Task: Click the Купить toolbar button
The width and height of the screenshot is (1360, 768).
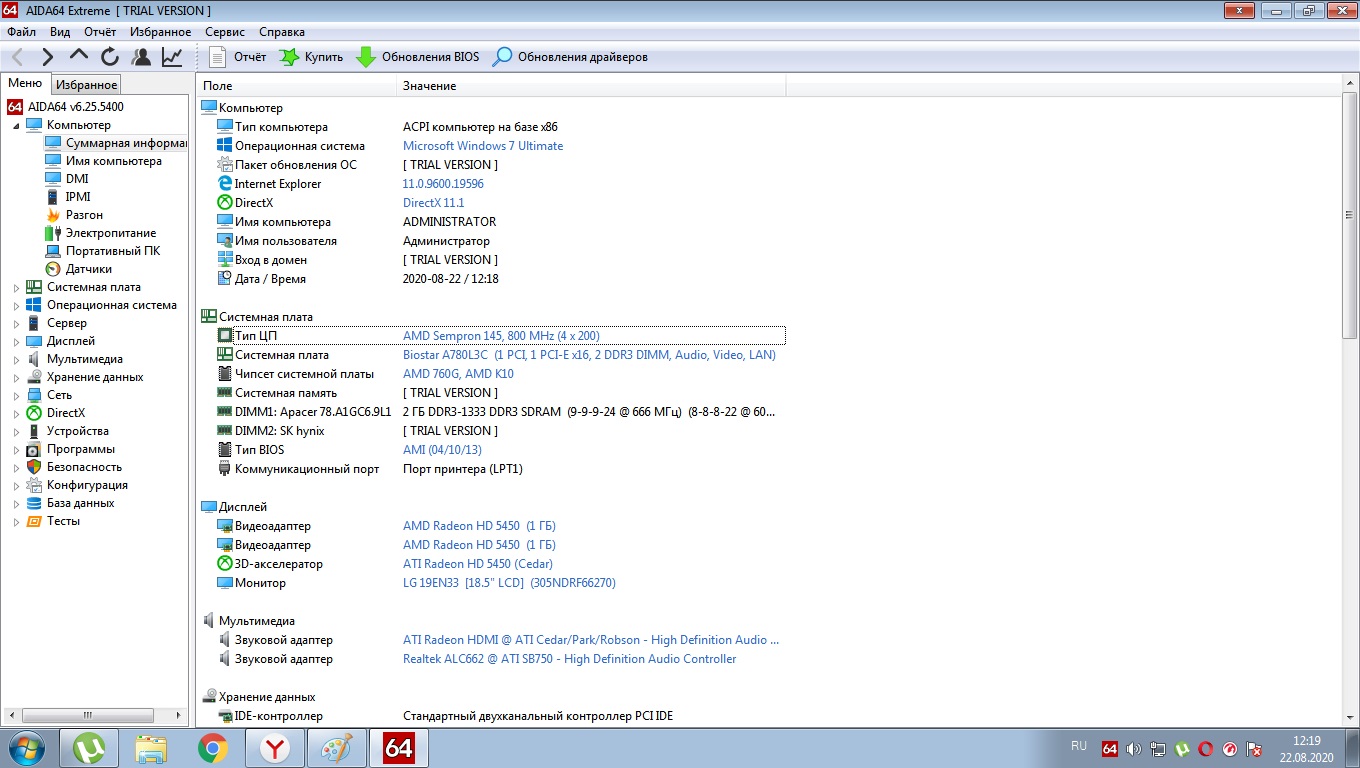Action: click(311, 57)
